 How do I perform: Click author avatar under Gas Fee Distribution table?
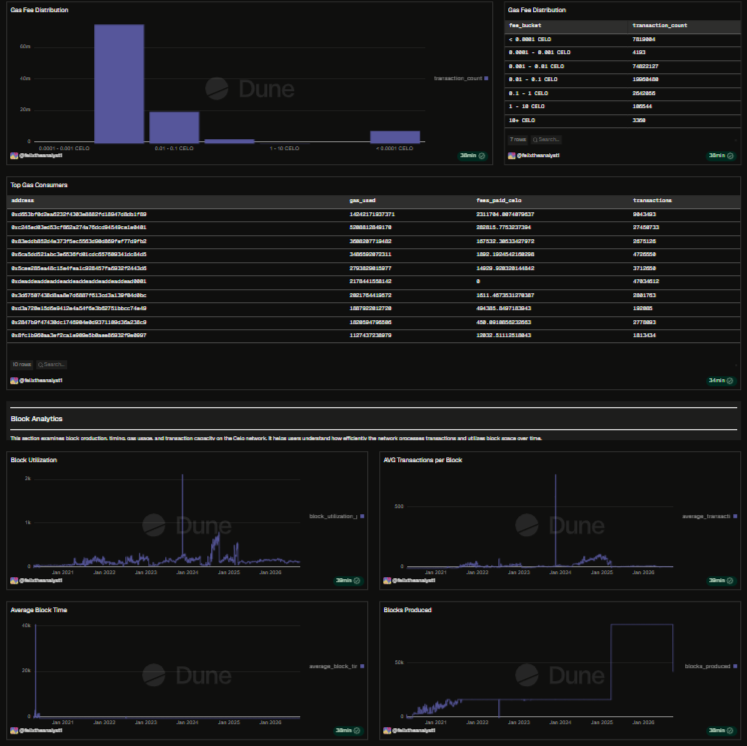512,156
